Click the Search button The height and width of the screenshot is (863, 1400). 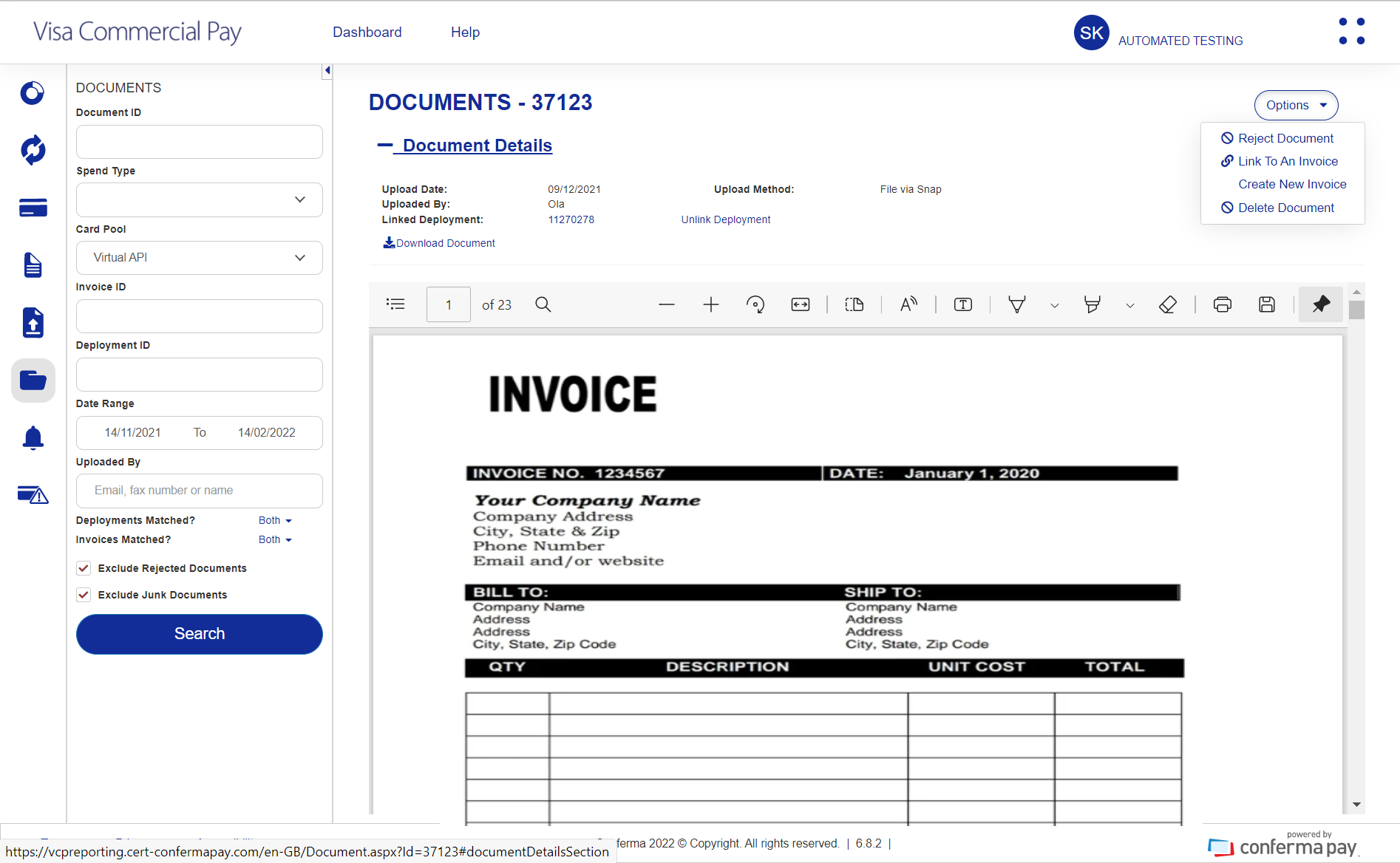pyautogui.click(x=200, y=634)
